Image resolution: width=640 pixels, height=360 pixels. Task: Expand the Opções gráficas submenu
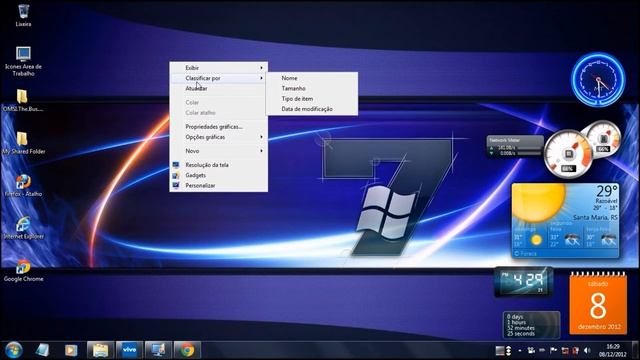pos(219,137)
